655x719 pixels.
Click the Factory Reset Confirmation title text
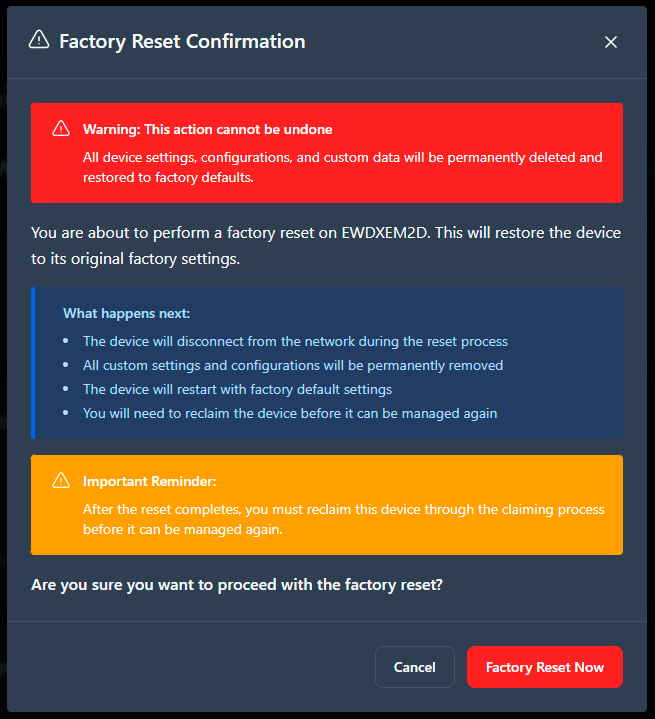(x=182, y=41)
